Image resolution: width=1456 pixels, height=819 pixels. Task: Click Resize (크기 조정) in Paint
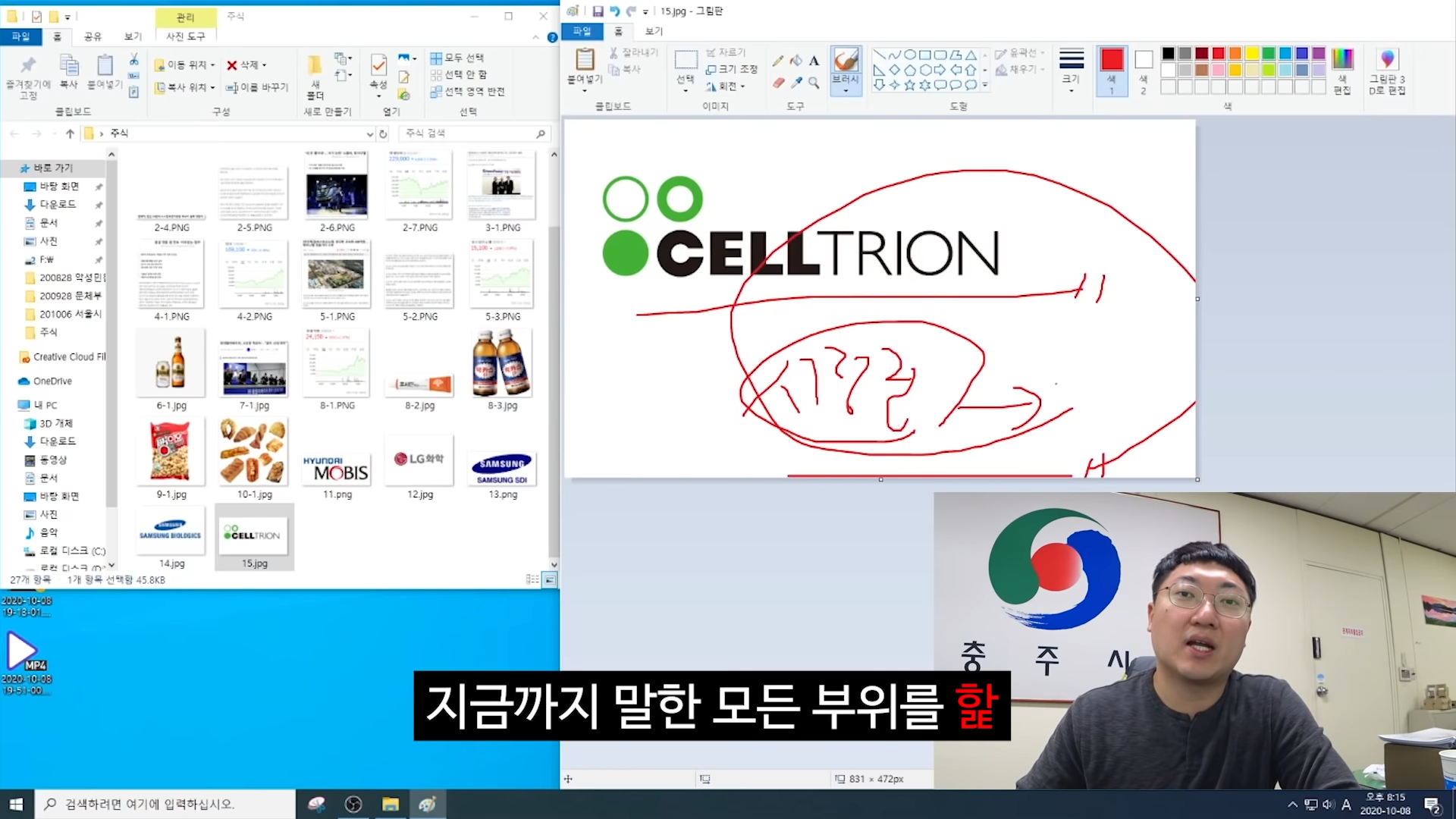731,69
